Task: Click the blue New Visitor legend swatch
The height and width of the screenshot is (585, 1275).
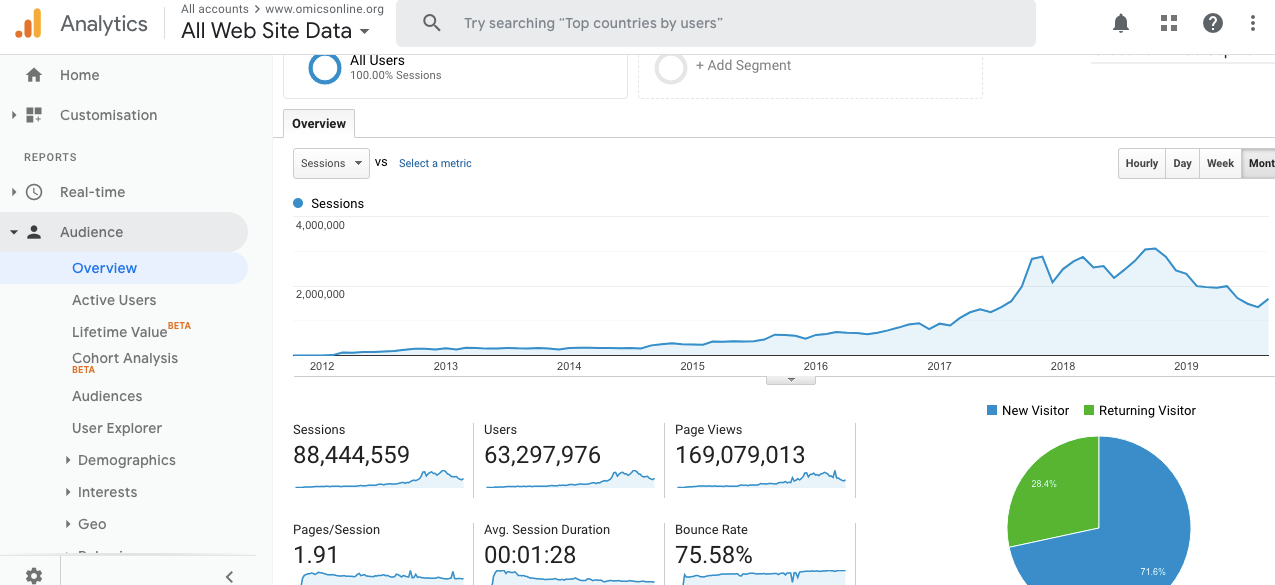Action: (x=992, y=410)
